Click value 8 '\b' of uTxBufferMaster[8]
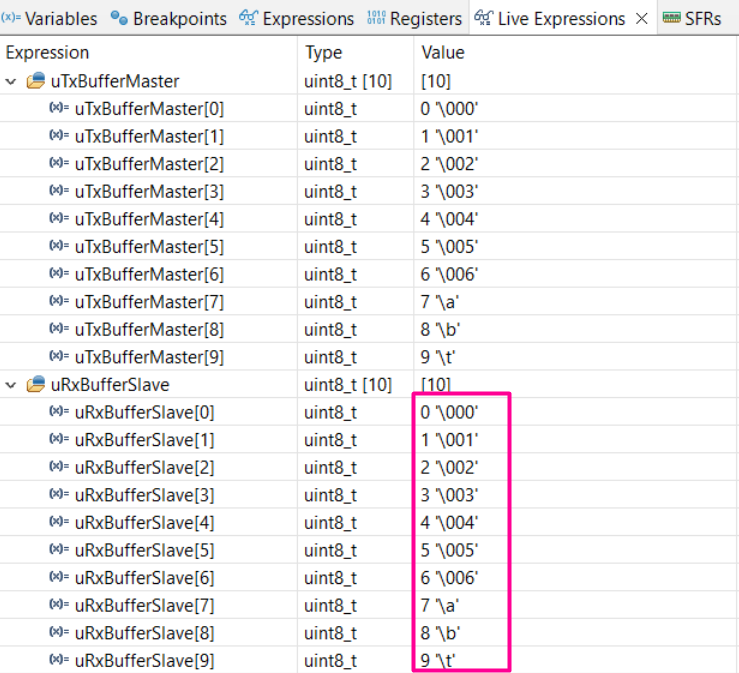This screenshot has width=739, height=673. 440,329
